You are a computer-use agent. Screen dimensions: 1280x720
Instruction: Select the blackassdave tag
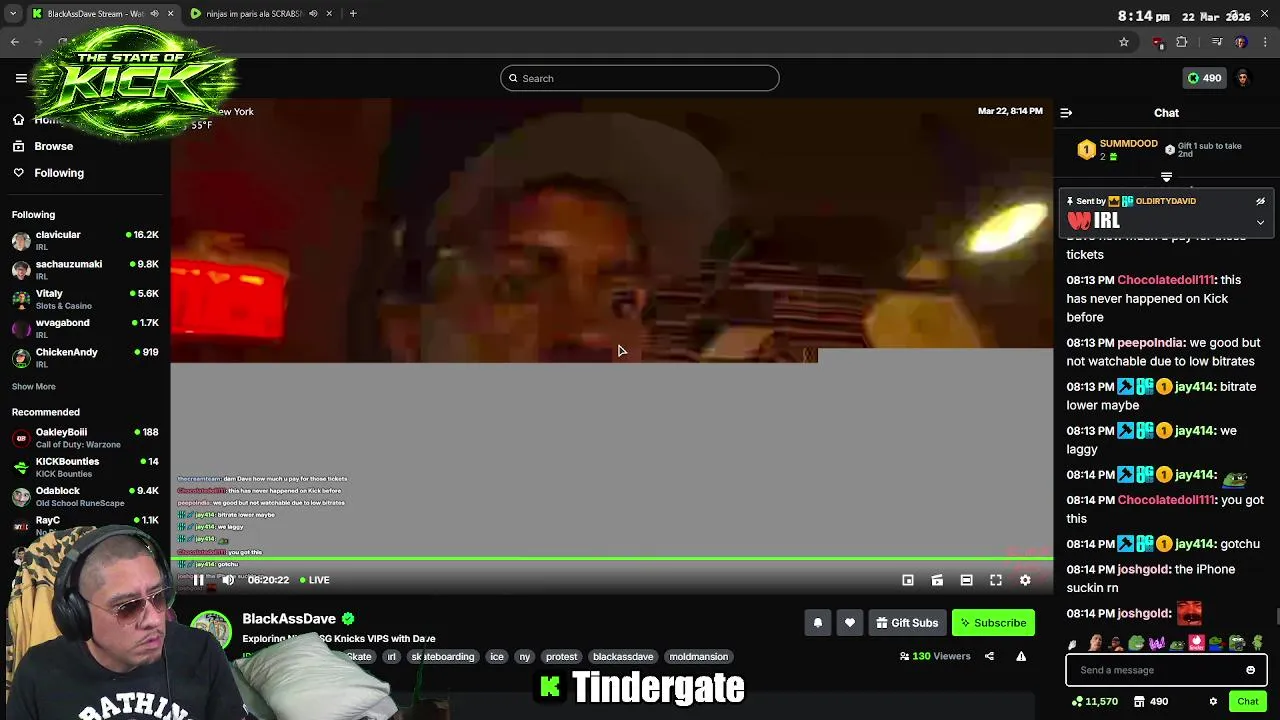tap(623, 657)
